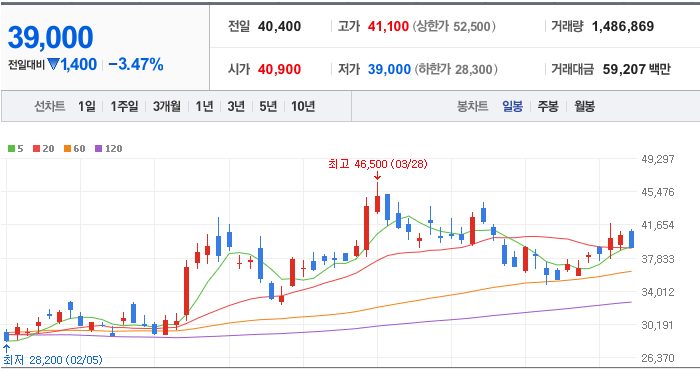Screen dimensions: 700x371
Task: Click the current price 39,000
Action: tap(50, 38)
